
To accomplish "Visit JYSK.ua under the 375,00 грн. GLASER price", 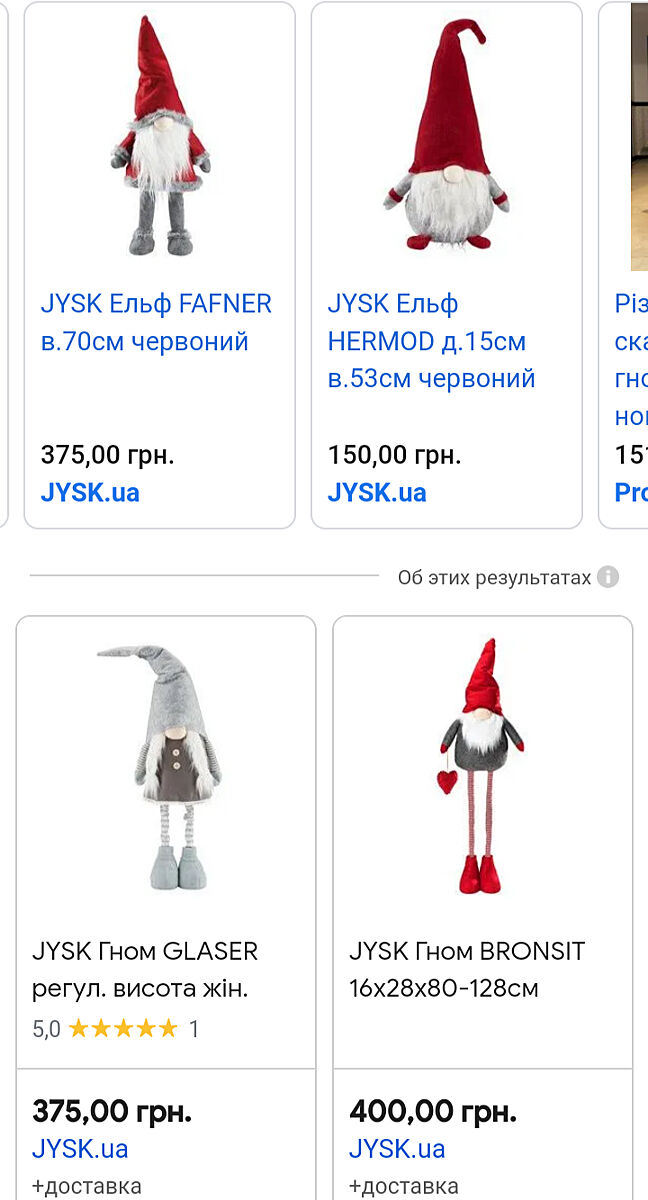I will click(80, 1149).
